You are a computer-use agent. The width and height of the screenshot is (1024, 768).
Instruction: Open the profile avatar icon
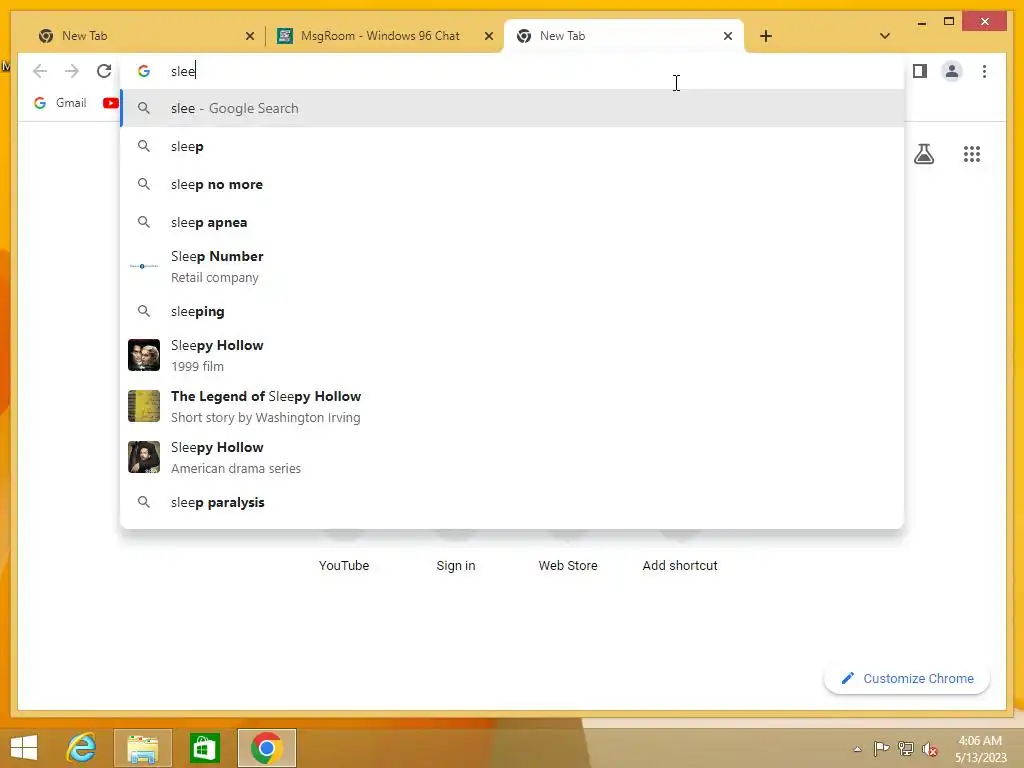click(x=952, y=71)
